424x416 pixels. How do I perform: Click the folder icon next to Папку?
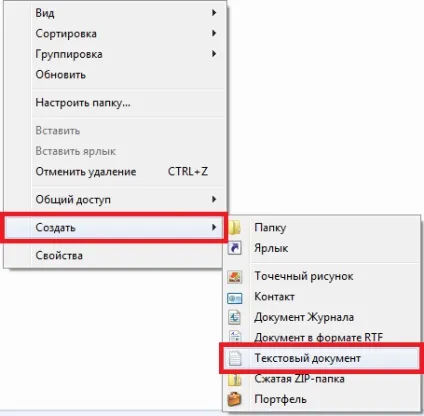pos(235,227)
